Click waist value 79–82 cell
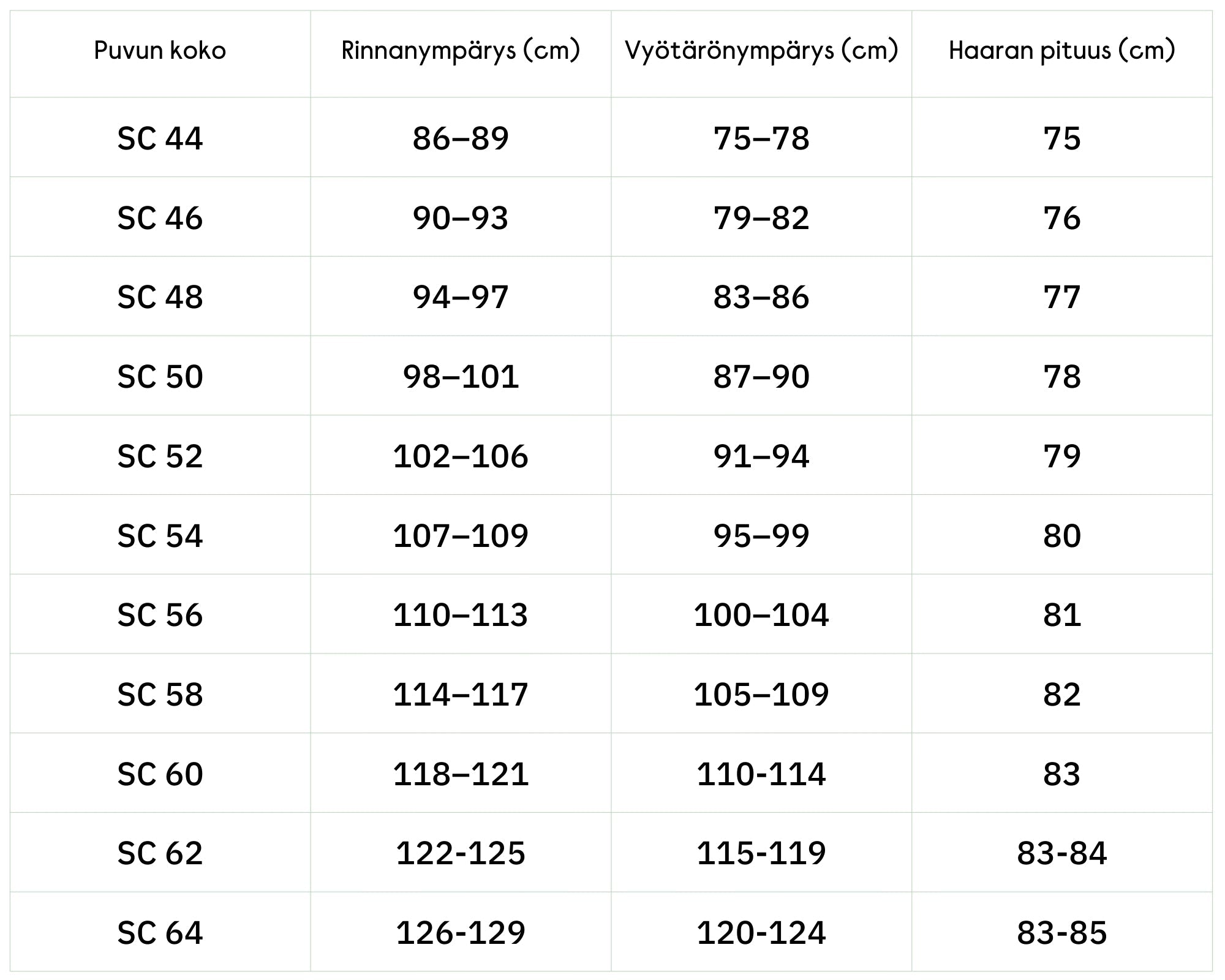 click(x=761, y=218)
